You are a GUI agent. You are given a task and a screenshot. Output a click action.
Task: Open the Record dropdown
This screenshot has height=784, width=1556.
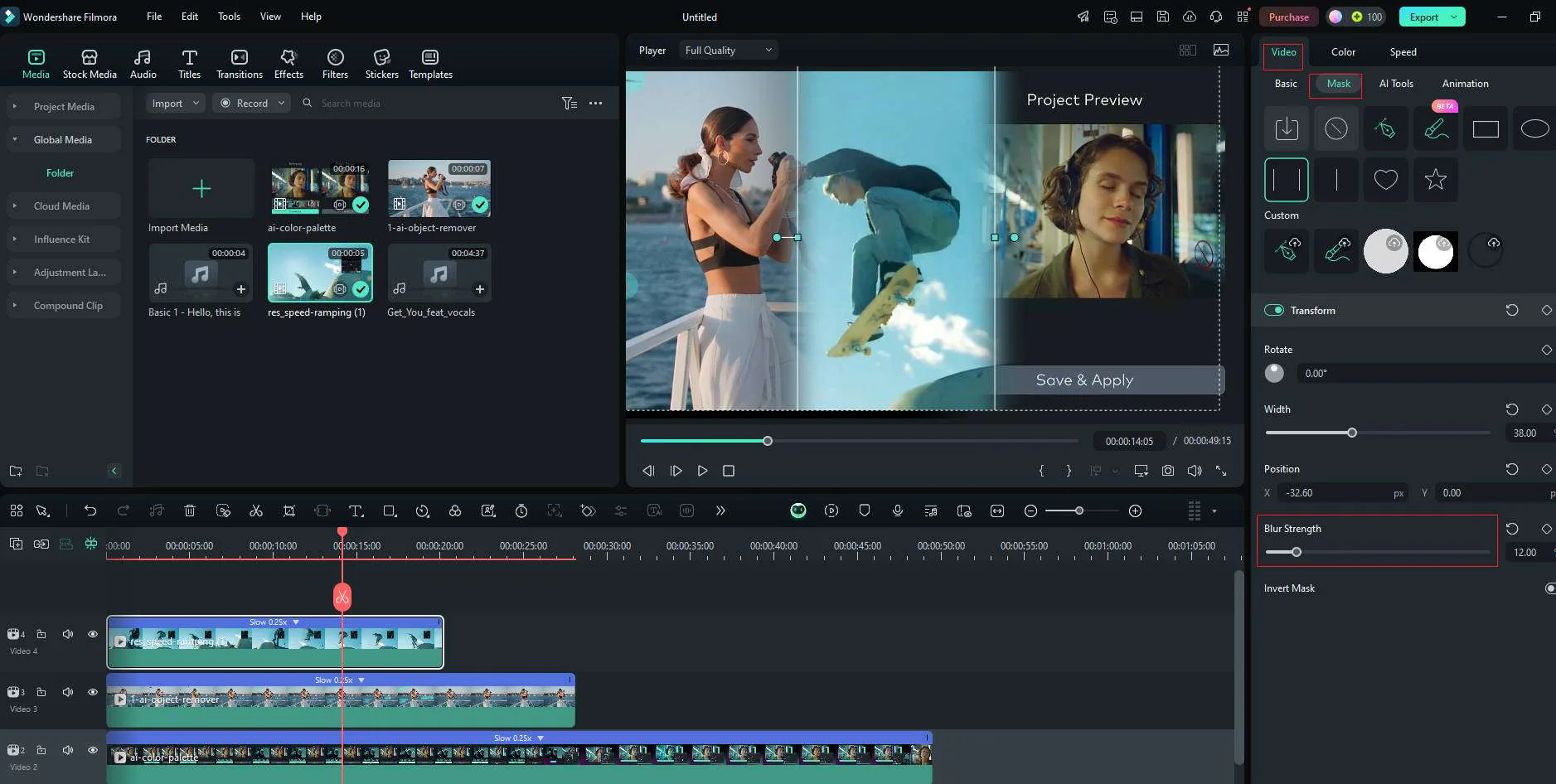[251, 104]
